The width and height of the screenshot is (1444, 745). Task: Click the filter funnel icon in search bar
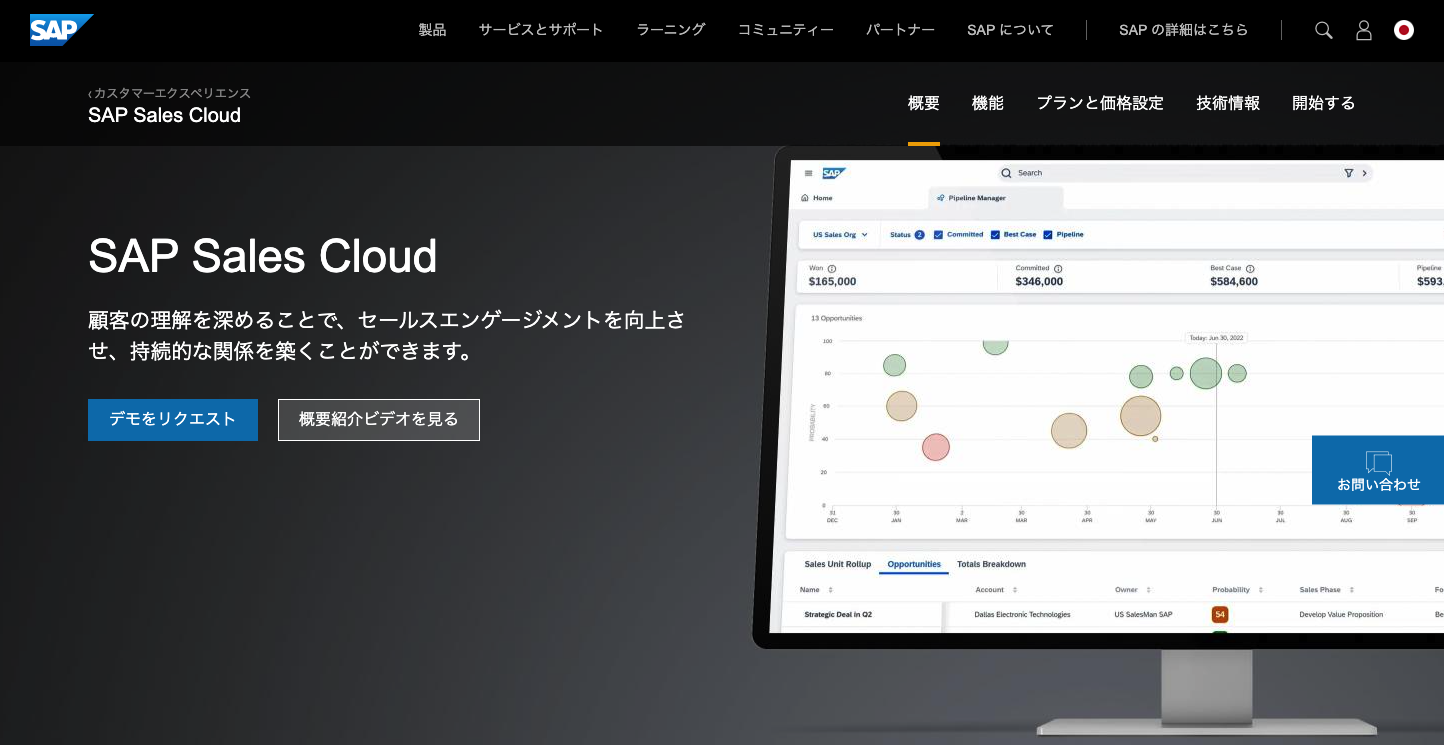coord(1348,173)
